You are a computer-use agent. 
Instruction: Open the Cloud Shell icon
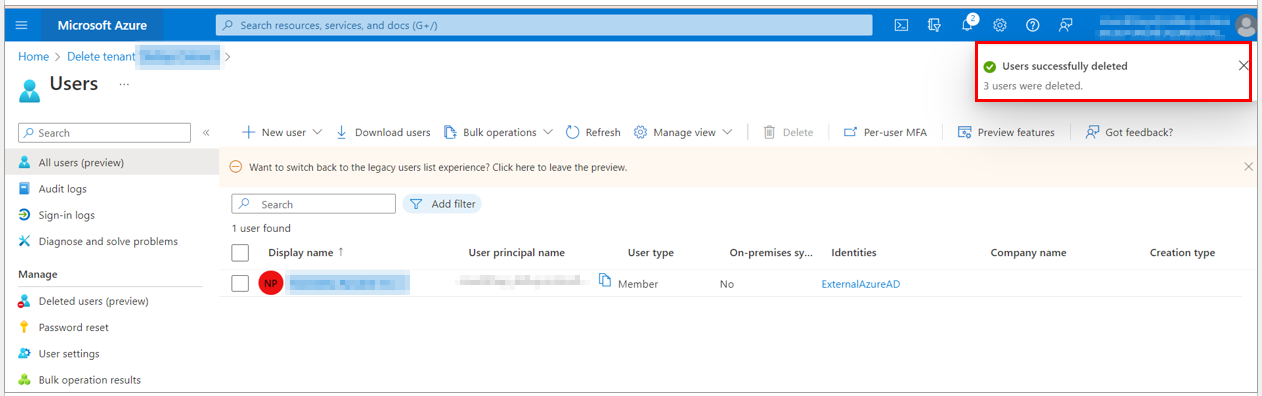(x=901, y=25)
